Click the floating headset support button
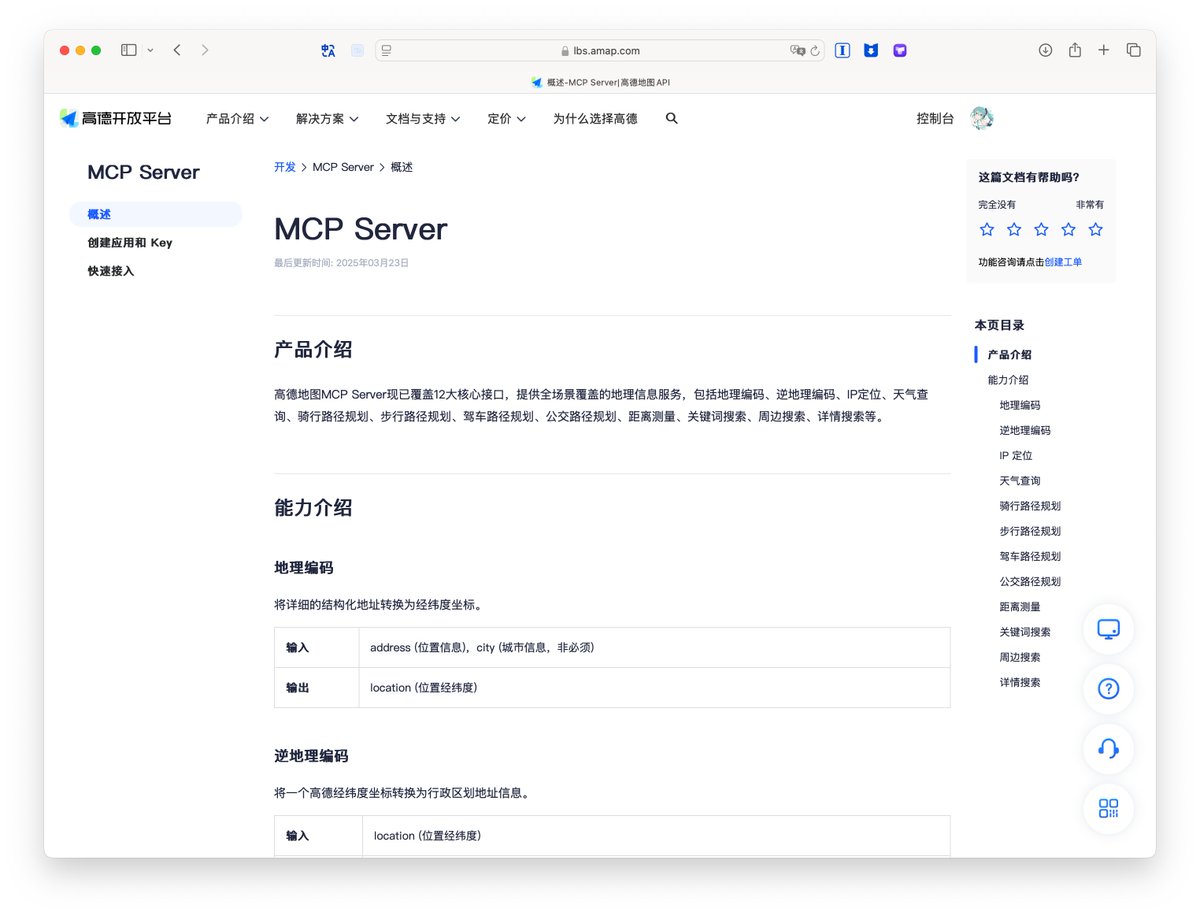The image size is (1200, 916). [1108, 749]
